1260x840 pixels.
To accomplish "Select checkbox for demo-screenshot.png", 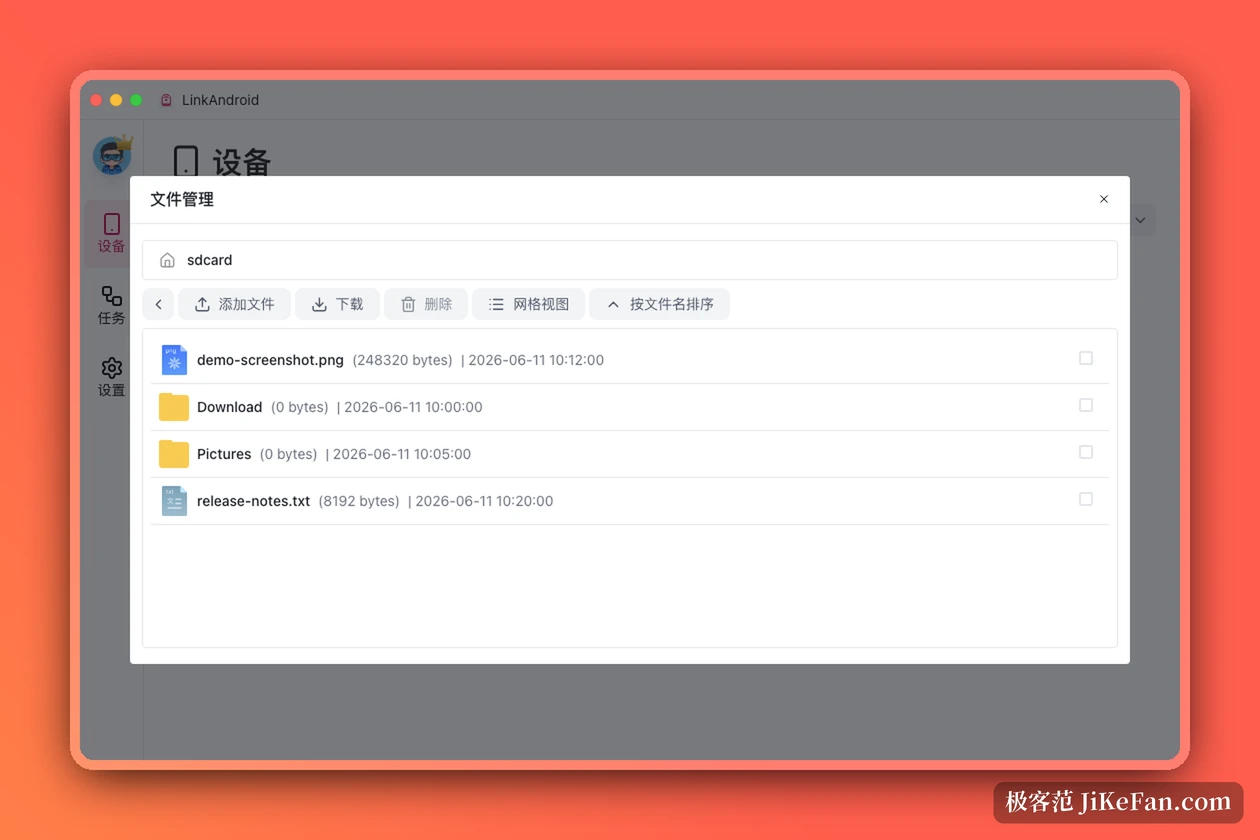I will point(1086,358).
